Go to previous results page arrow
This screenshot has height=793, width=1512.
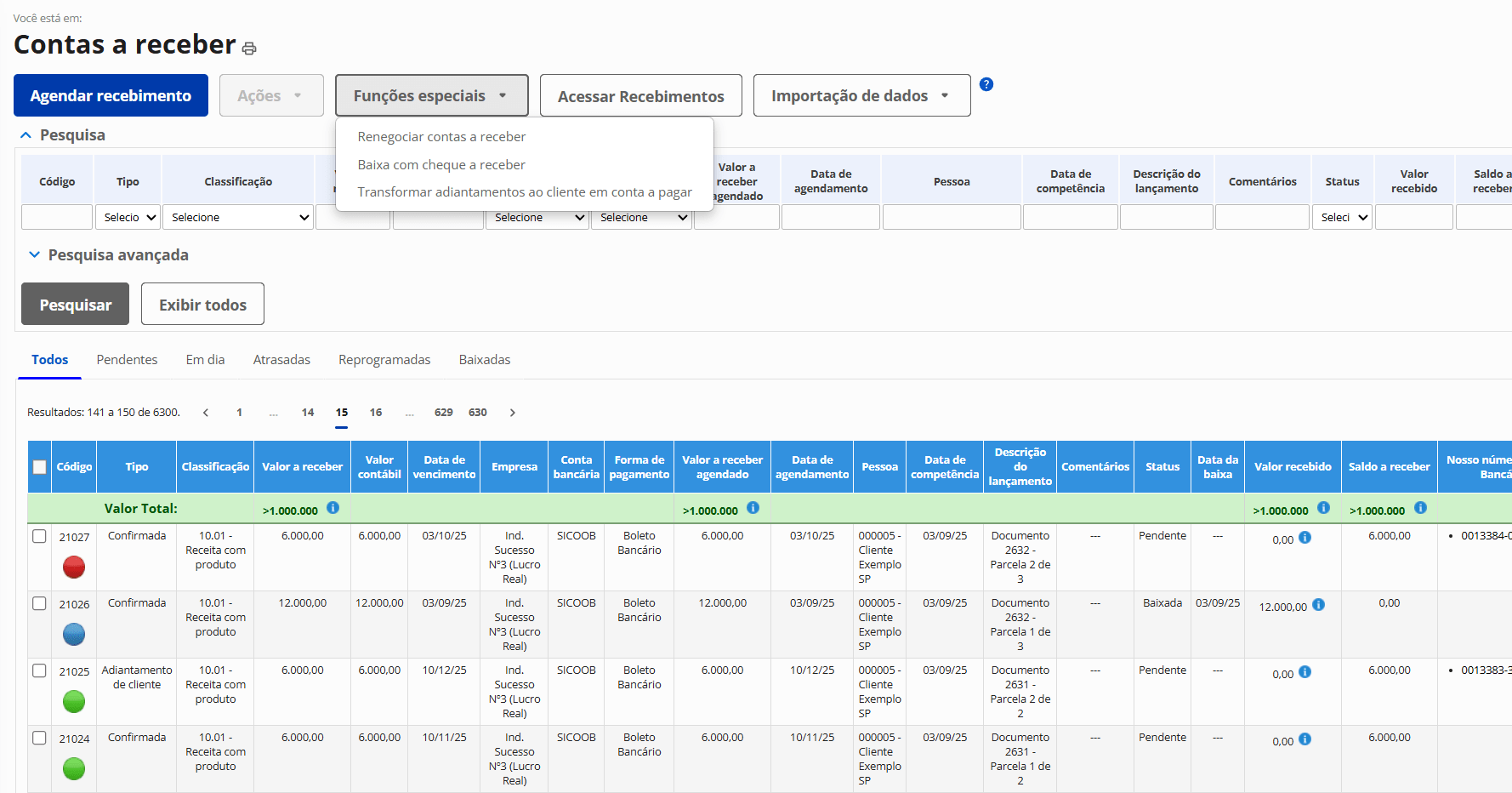[x=206, y=413]
